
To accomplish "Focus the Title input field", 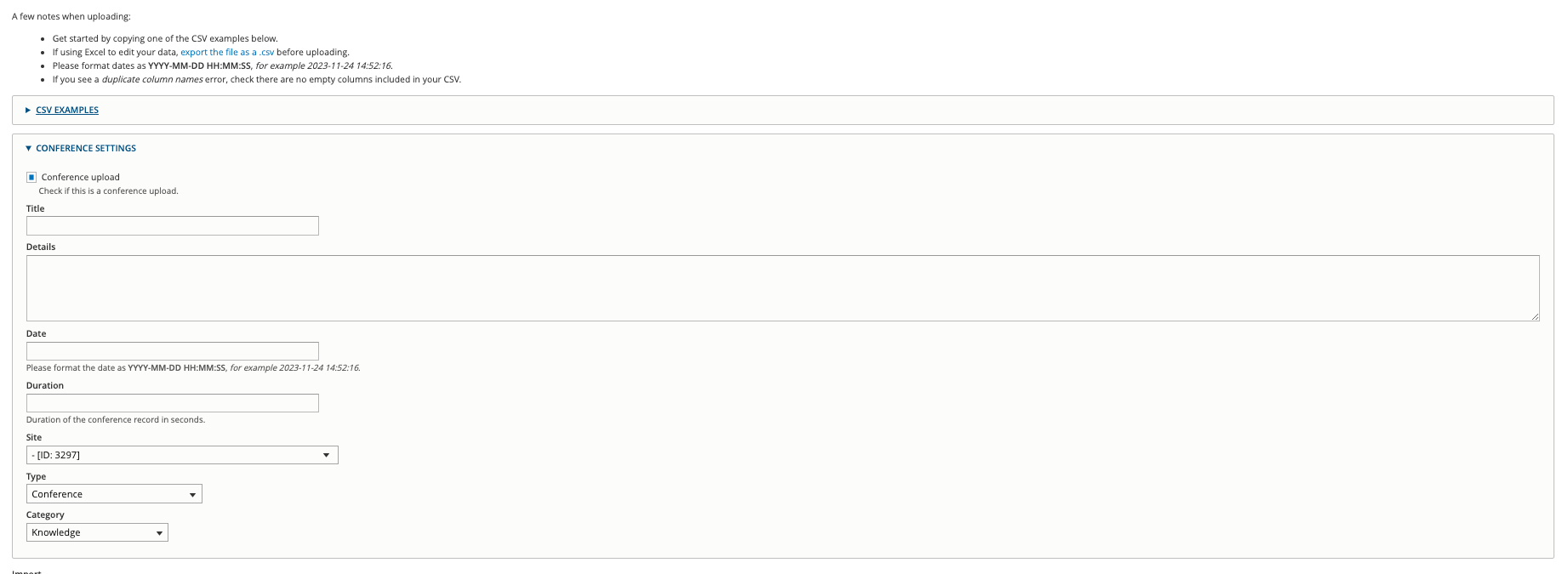I will pyautogui.click(x=173, y=225).
